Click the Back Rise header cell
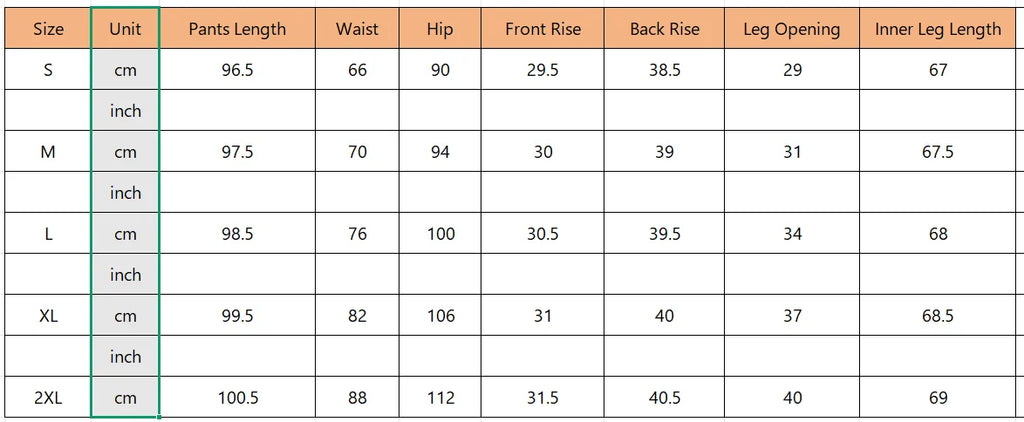Screen dimensions: 1024x422 pyautogui.click(x=664, y=29)
